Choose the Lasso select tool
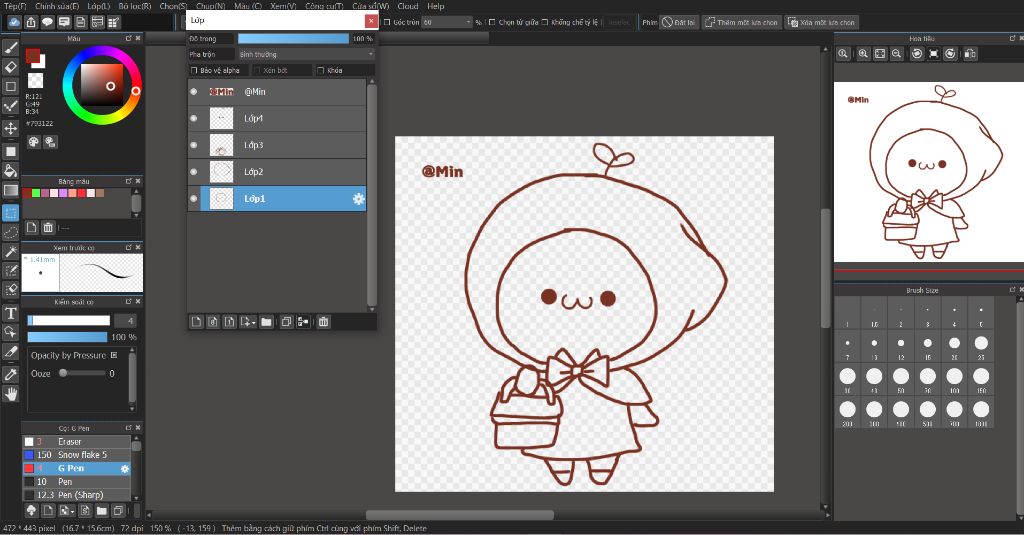Viewport: 1024px width, 535px height. 10,233
